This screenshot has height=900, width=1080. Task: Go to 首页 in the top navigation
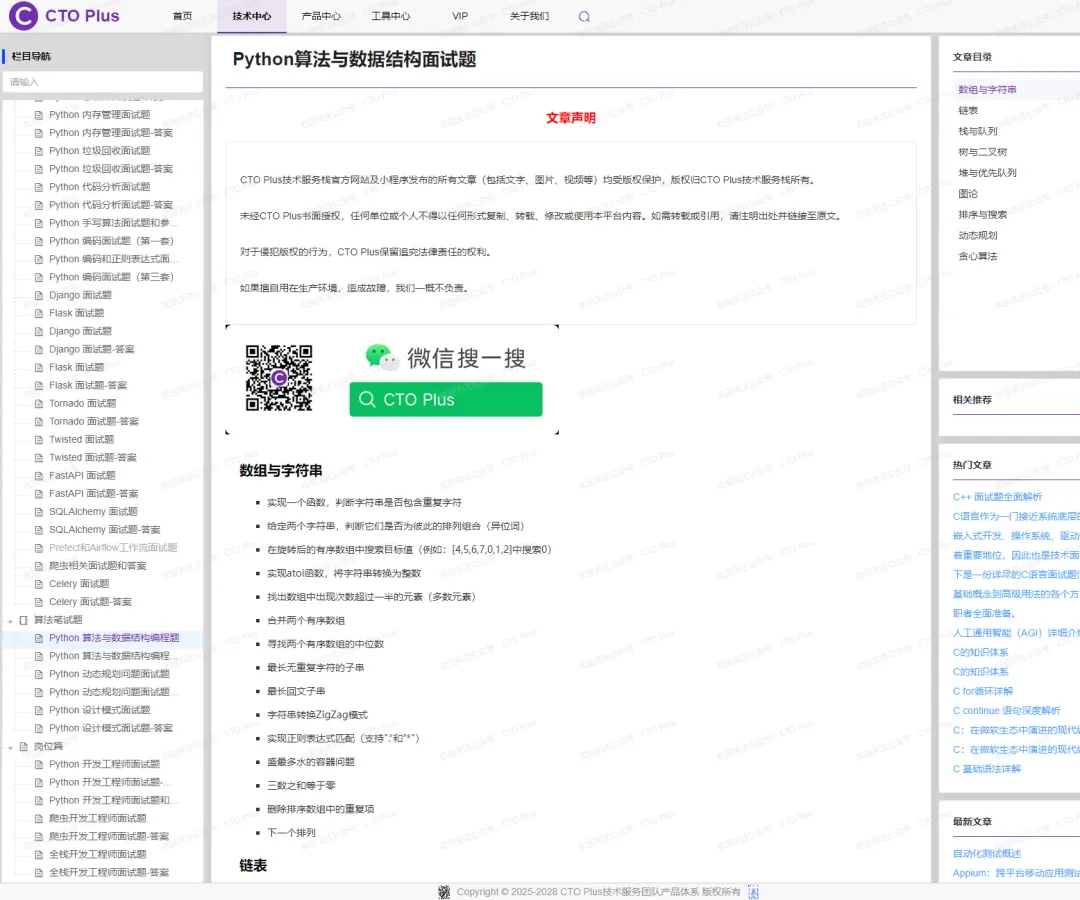tap(183, 16)
